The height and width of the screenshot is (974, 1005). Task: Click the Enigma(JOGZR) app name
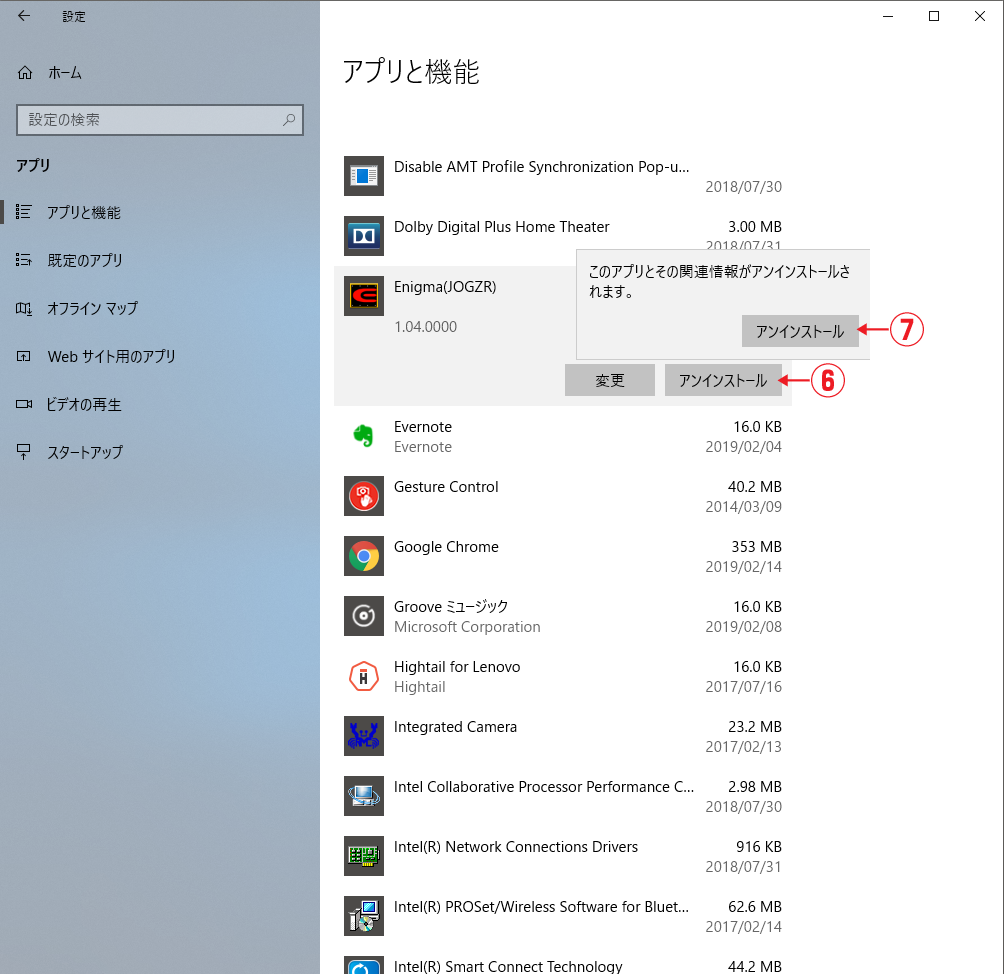point(445,287)
